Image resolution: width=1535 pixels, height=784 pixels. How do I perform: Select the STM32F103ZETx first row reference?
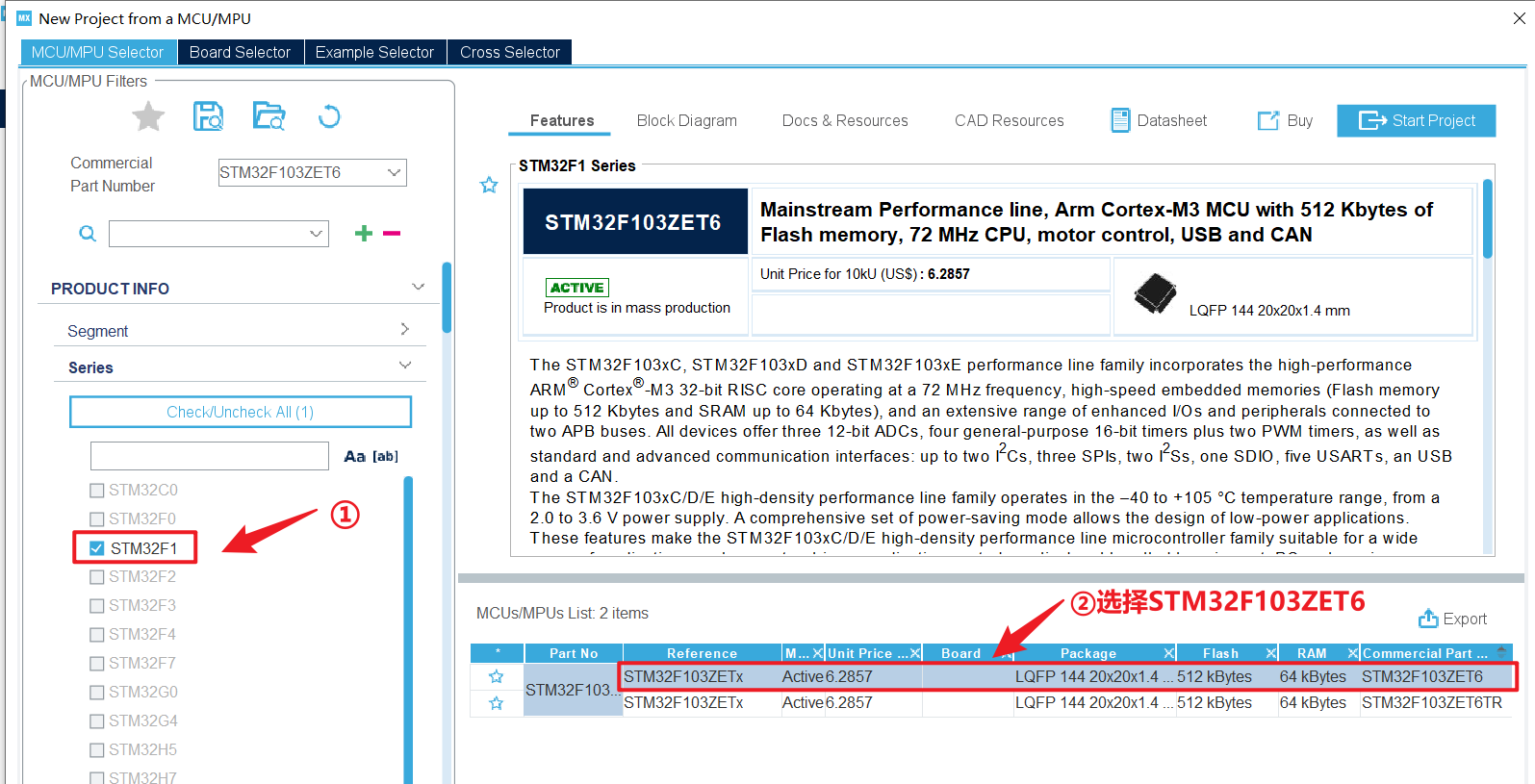click(x=683, y=676)
